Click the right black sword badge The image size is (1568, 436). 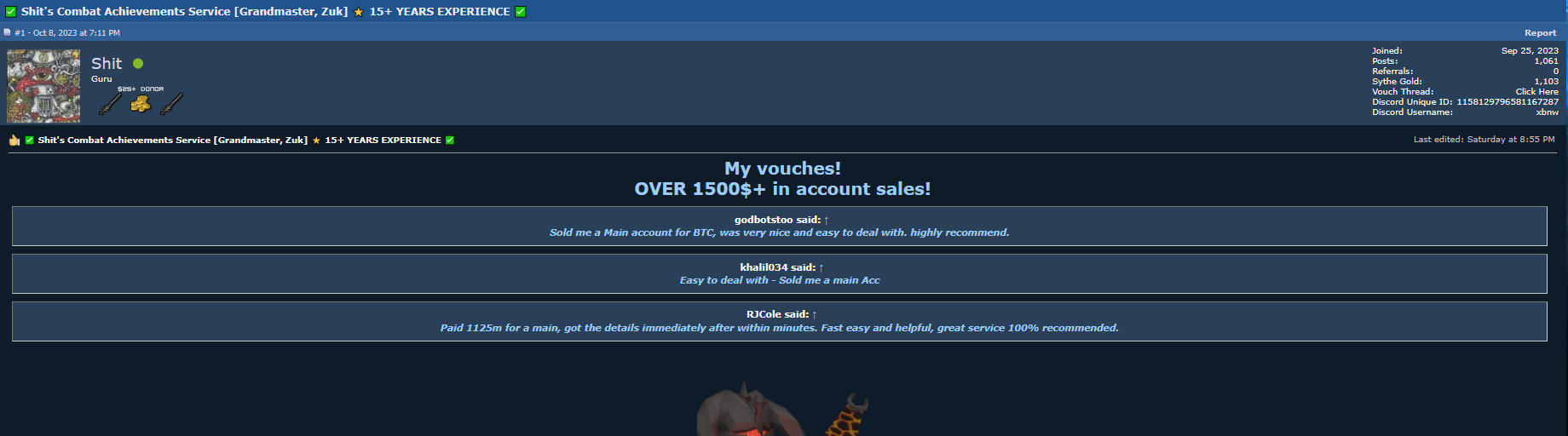click(171, 104)
